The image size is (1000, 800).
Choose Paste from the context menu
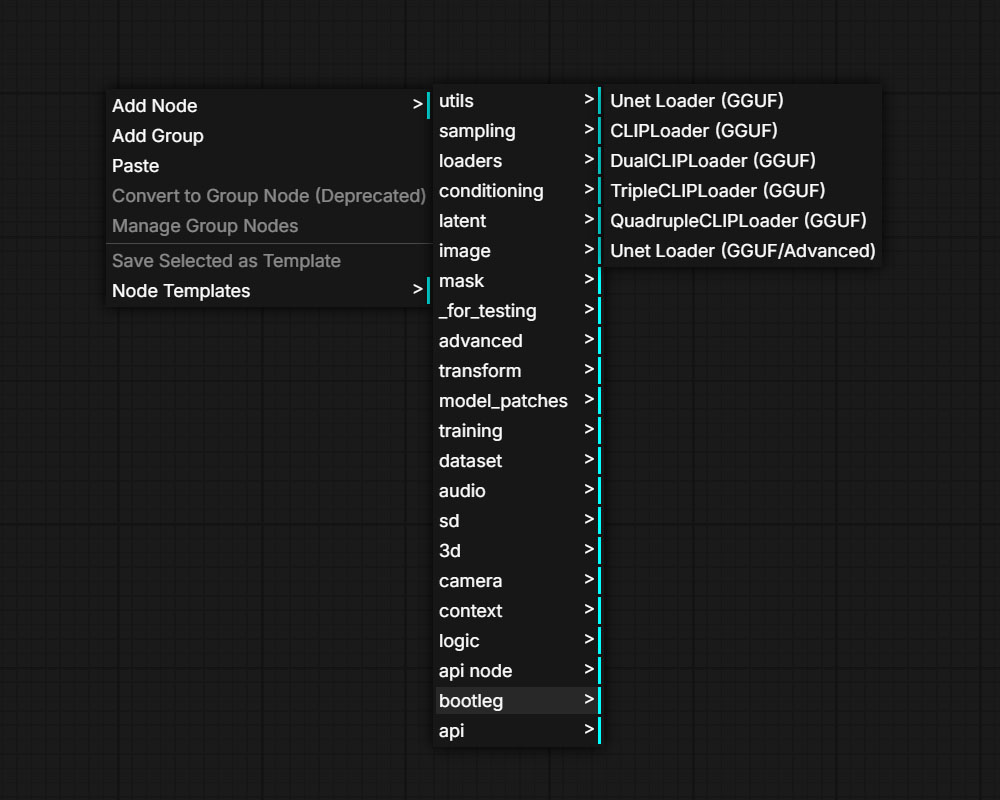tap(136, 166)
